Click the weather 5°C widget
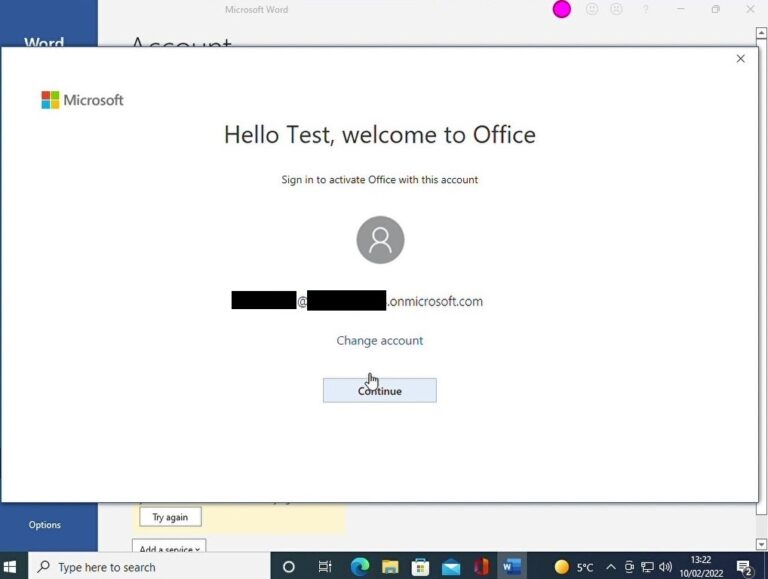Screen dimensions: 768x579 point(574,567)
